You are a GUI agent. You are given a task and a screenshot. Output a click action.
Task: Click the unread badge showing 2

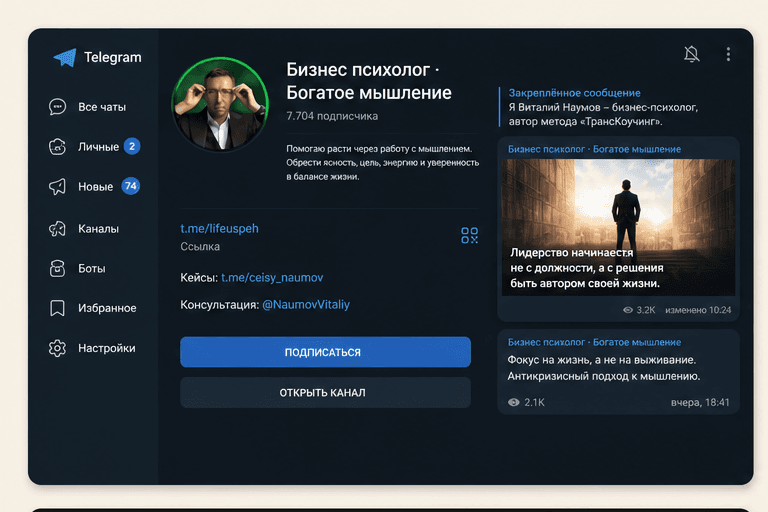click(x=132, y=146)
